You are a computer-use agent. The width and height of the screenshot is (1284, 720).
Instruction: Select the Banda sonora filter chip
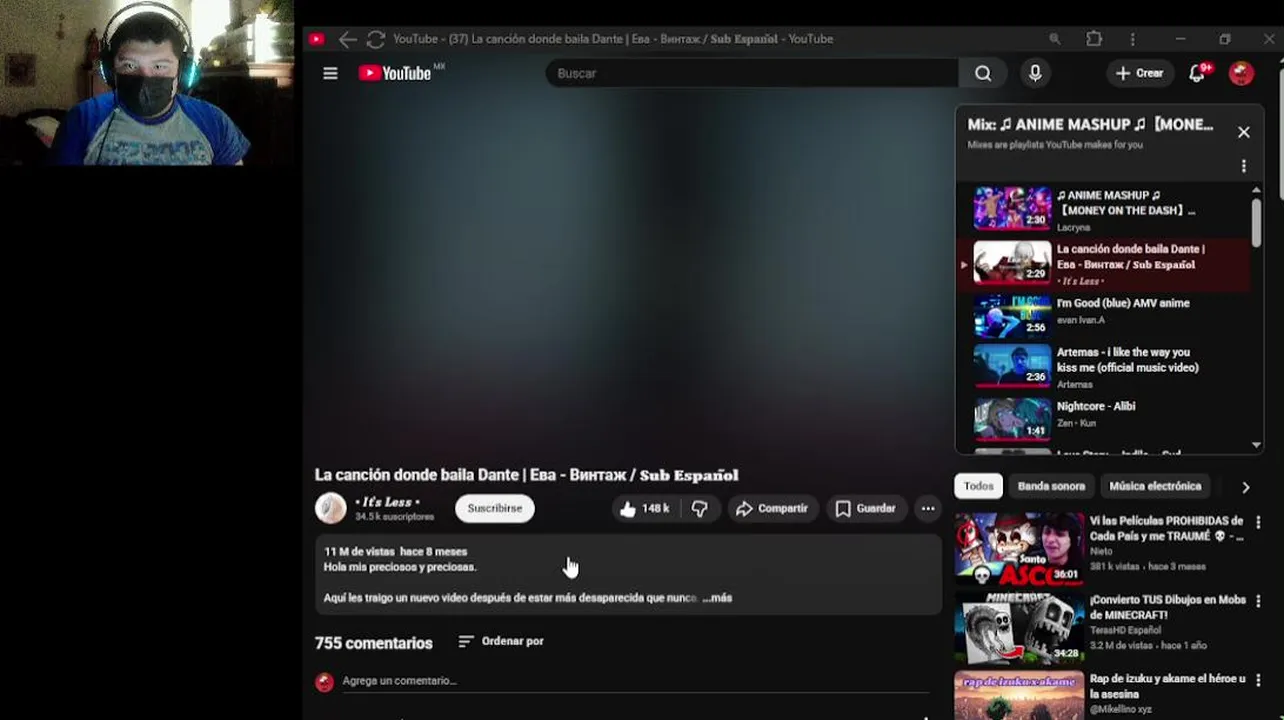click(1051, 486)
